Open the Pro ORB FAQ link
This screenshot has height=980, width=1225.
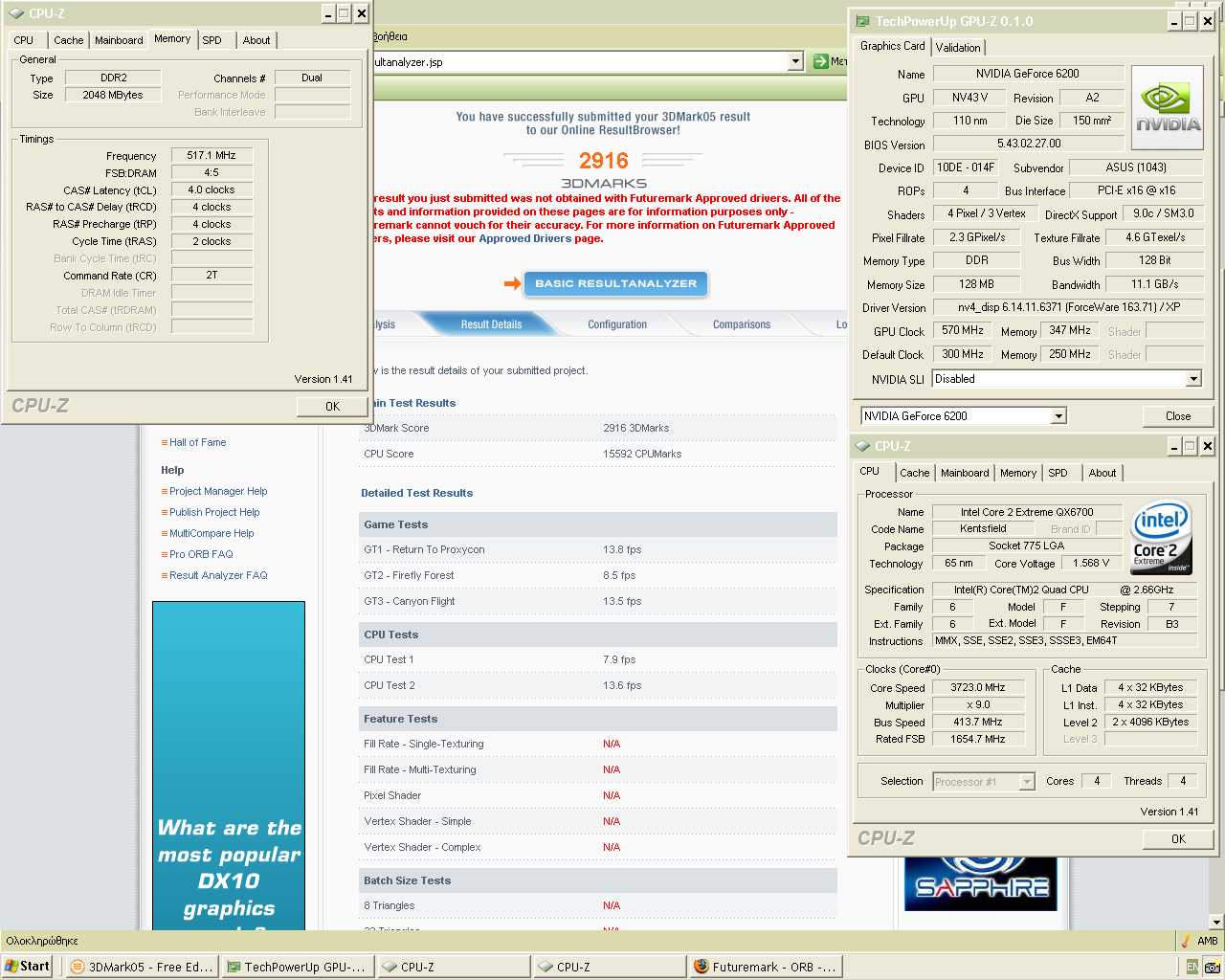(201, 554)
